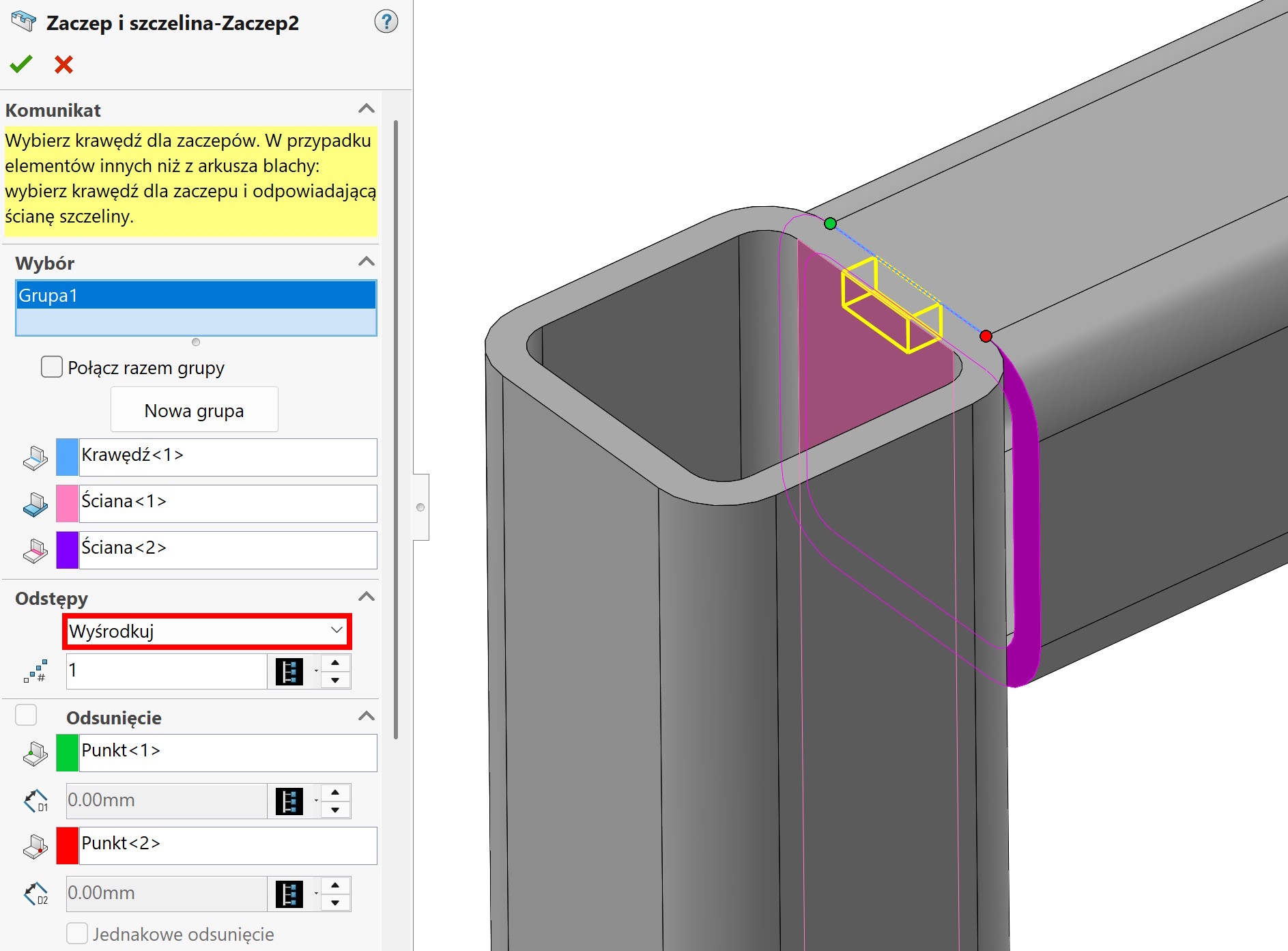
Task: Click the Nowa grupa button
Action: click(x=194, y=410)
